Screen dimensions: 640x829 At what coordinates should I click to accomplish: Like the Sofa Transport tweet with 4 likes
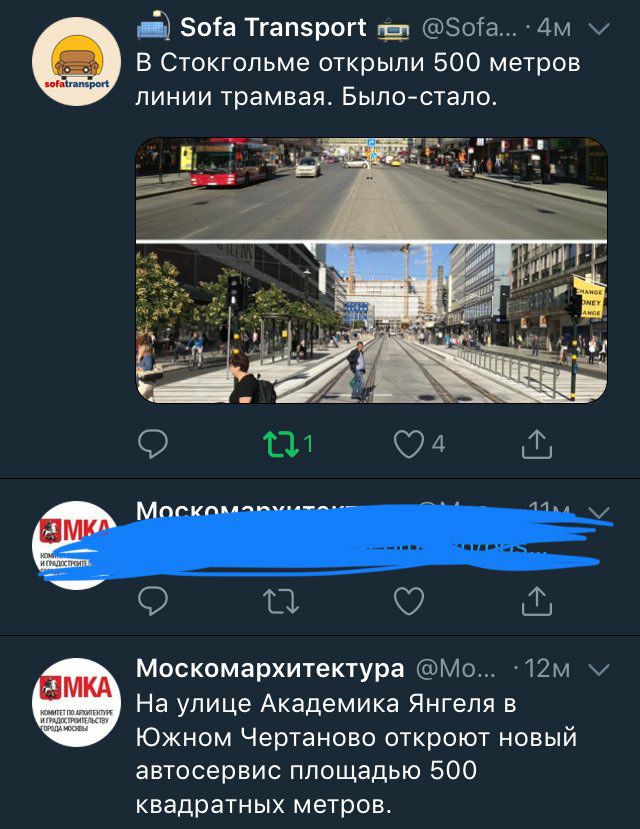click(409, 444)
